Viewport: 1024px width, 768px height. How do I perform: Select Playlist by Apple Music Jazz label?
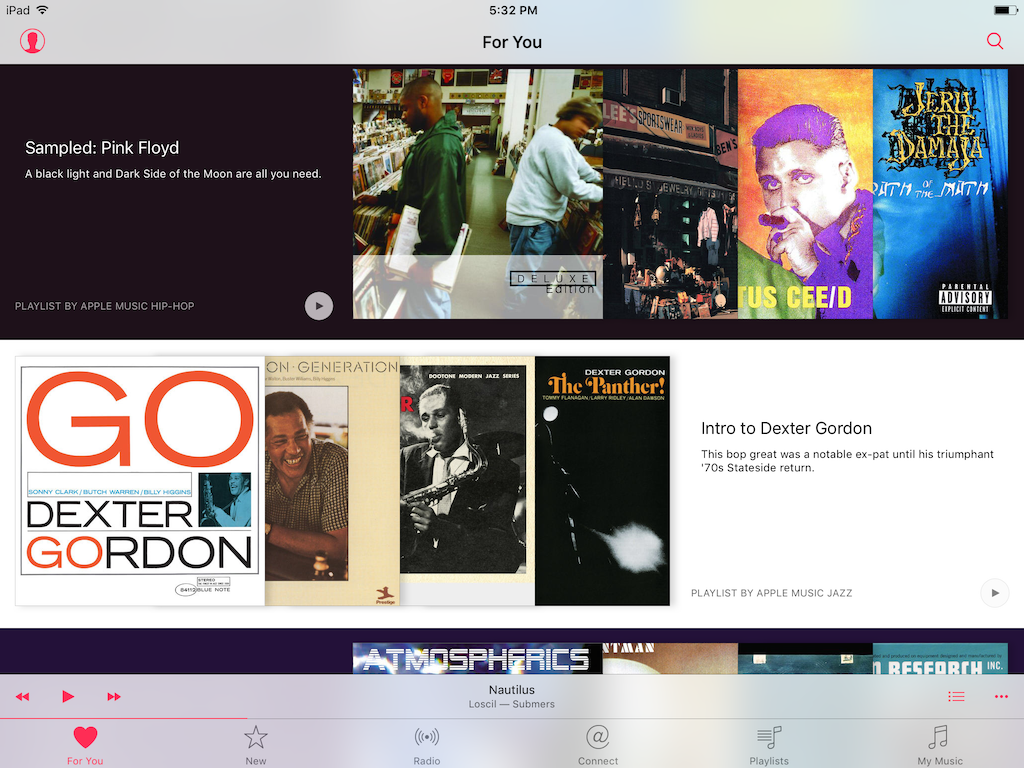(771, 593)
